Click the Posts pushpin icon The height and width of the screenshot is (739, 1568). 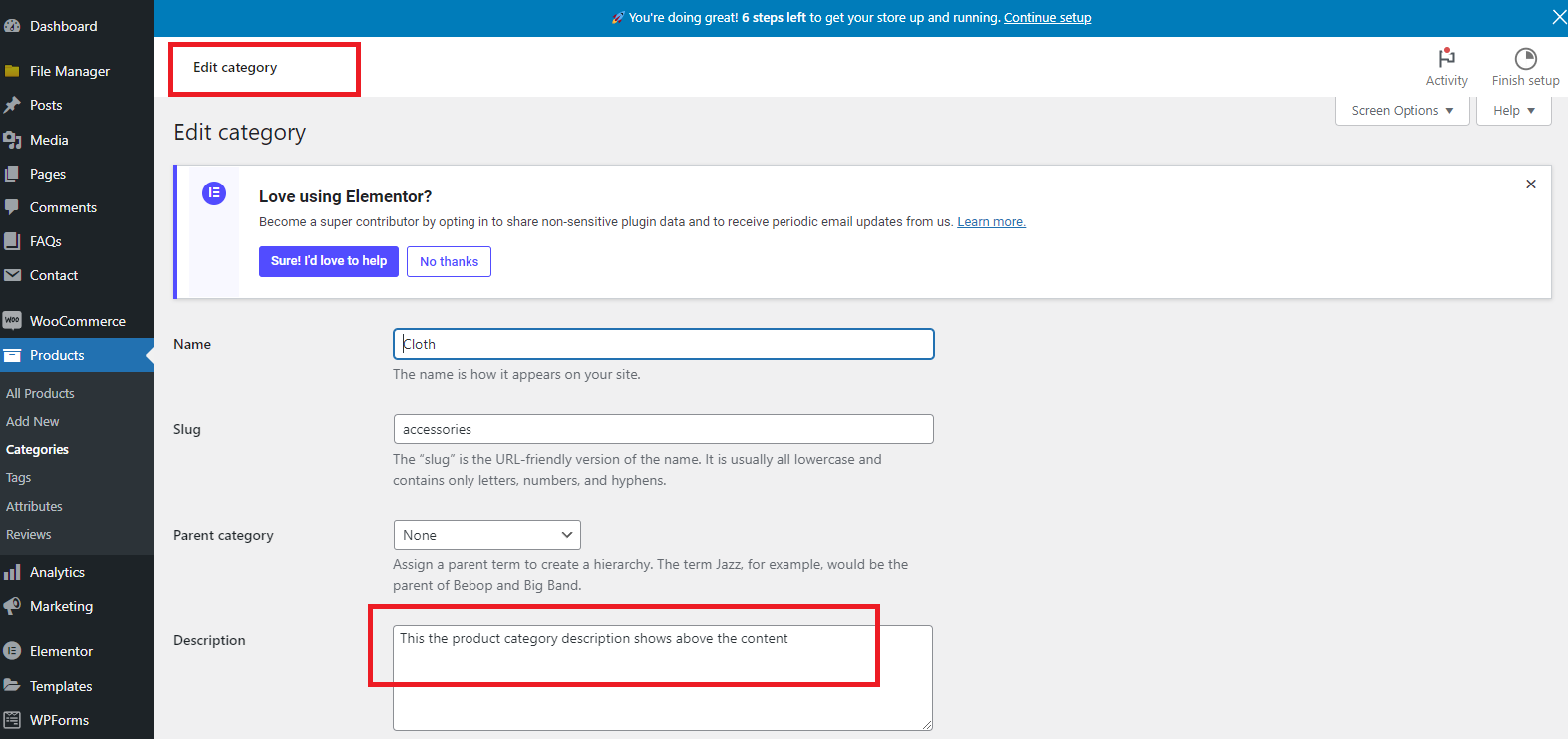[x=12, y=105]
